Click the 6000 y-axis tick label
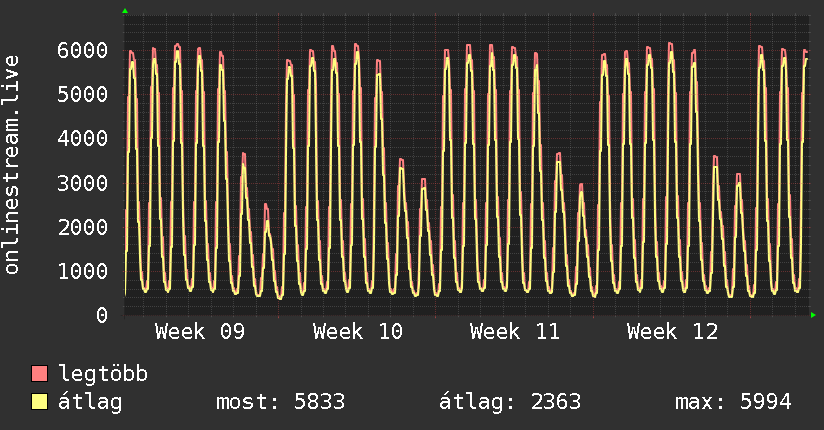 [x=81, y=50]
